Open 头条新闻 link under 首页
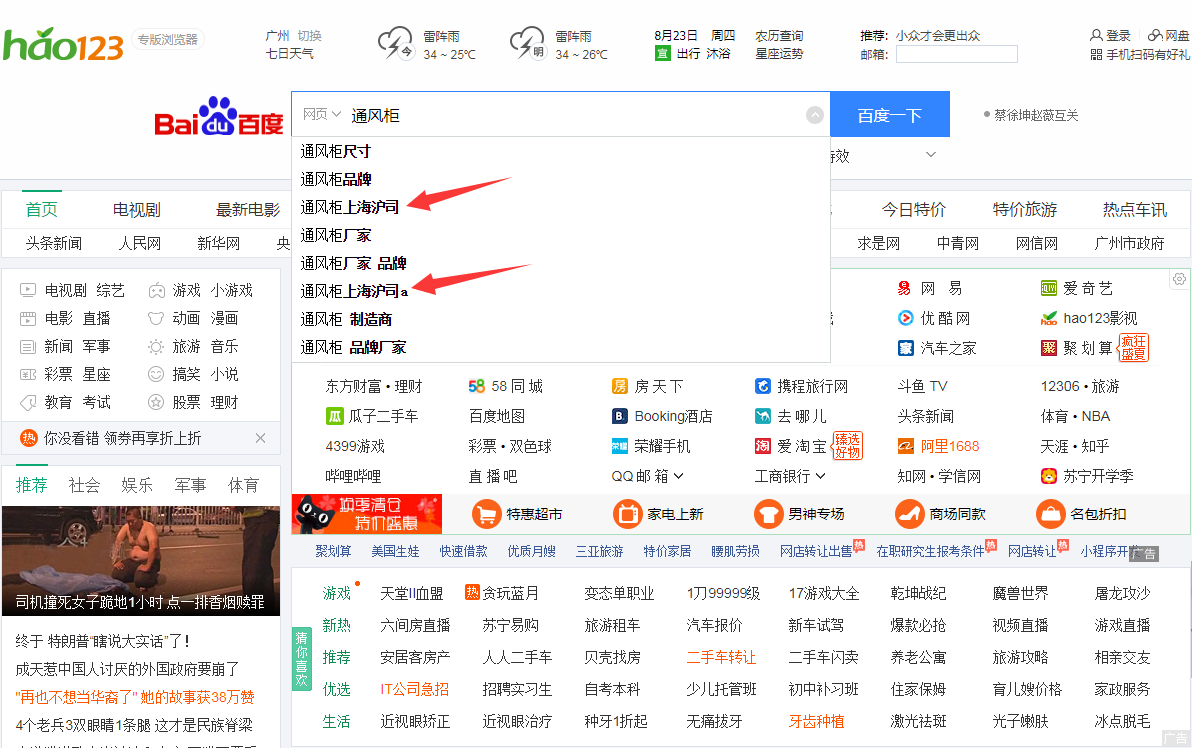 click(x=53, y=243)
